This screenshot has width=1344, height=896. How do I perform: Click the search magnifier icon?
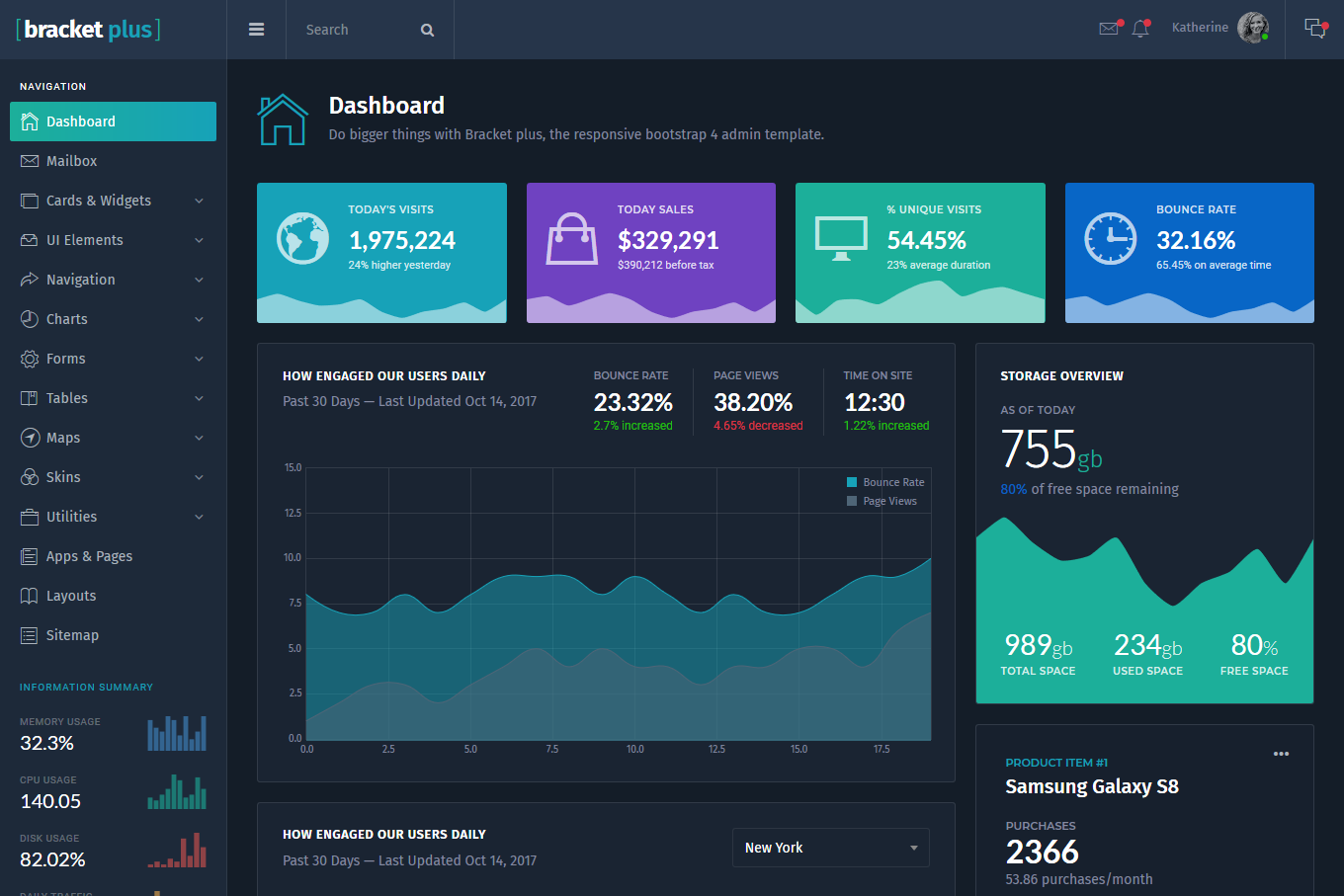pyautogui.click(x=427, y=31)
